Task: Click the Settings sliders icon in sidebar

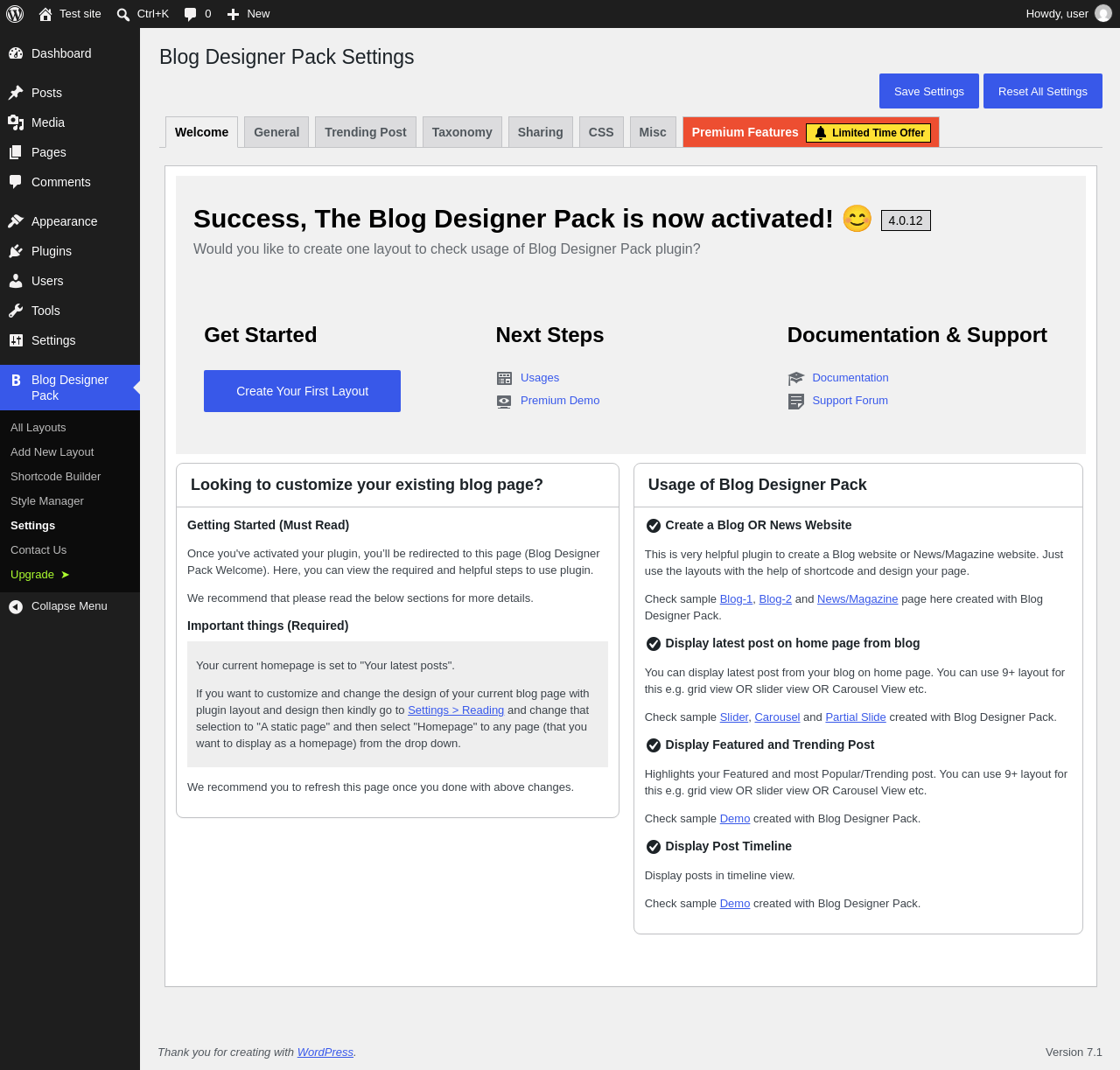Action: pyautogui.click(x=16, y=340)
